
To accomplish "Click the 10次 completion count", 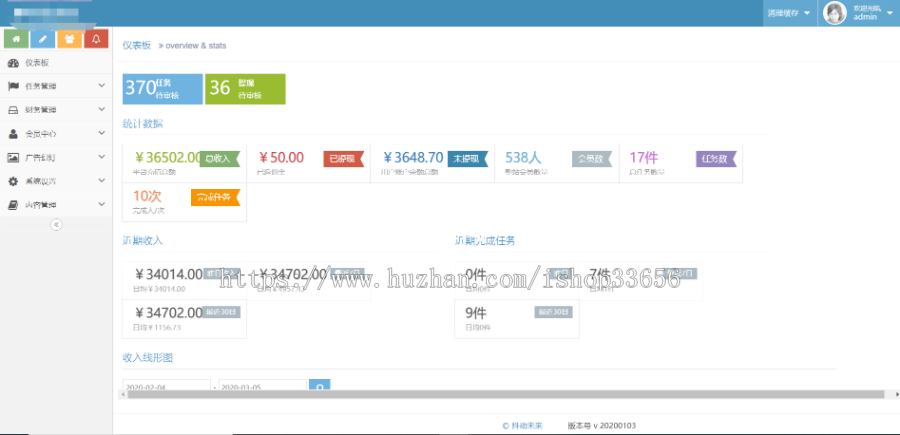I will [147, 196].
